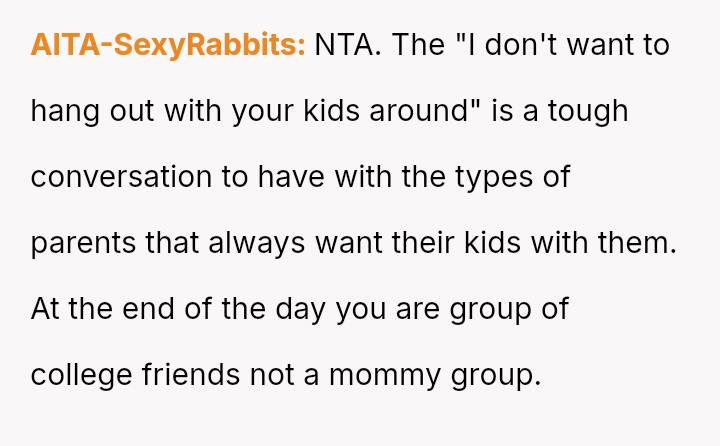Click the word "mommy" in the comment
This screenshot has width=720, height=446.
(x=385, y=376)
